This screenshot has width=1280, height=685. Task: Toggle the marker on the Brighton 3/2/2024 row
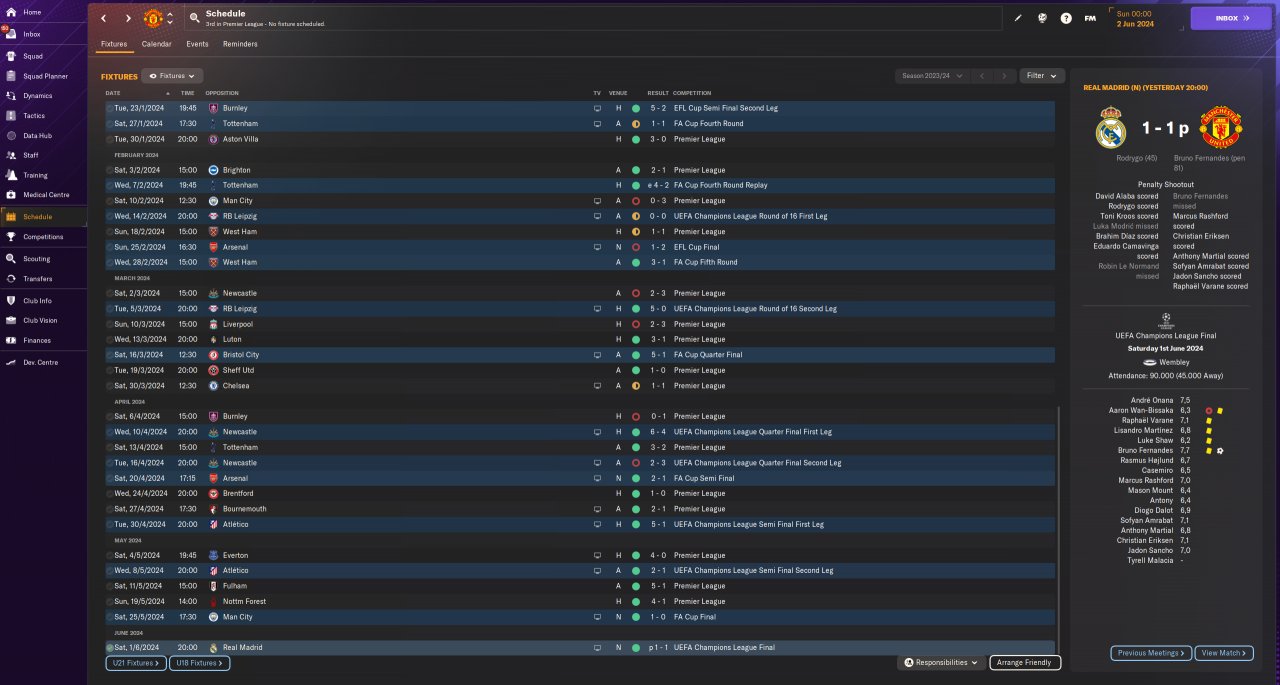pos(110,170)
